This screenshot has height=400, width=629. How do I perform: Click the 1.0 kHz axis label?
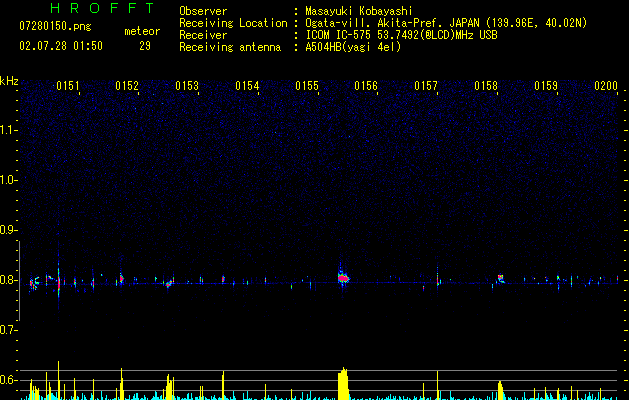coord(8,180)
